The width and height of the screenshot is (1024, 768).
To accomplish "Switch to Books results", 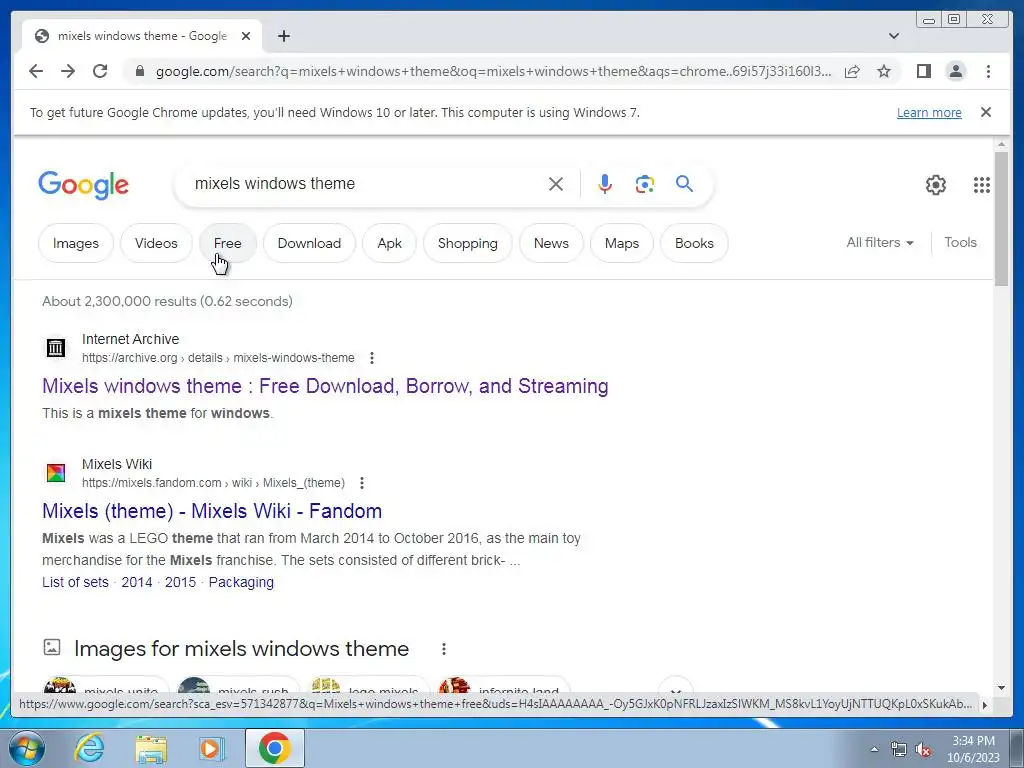I will (694, 243).
